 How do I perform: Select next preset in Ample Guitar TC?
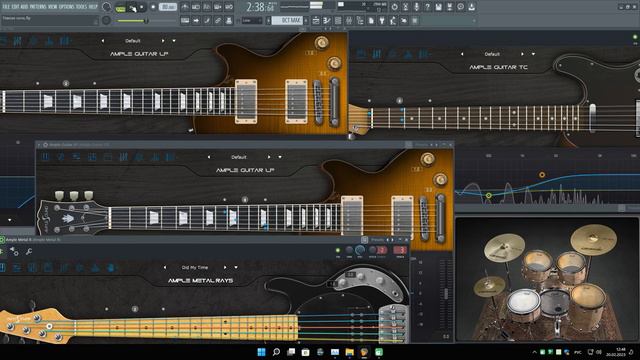[x=522, y=54]
